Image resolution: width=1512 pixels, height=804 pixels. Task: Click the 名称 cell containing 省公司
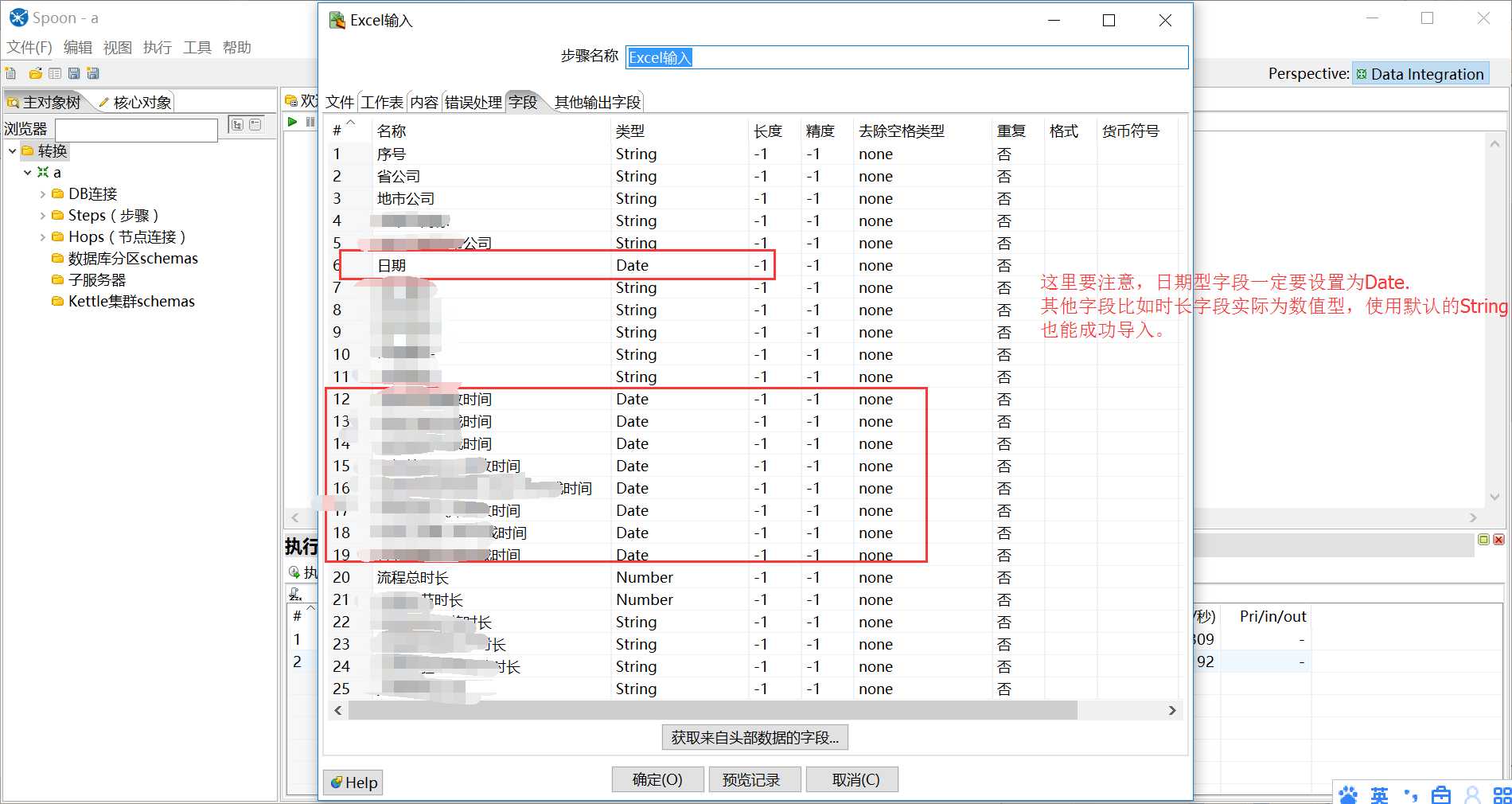(492, 176)
